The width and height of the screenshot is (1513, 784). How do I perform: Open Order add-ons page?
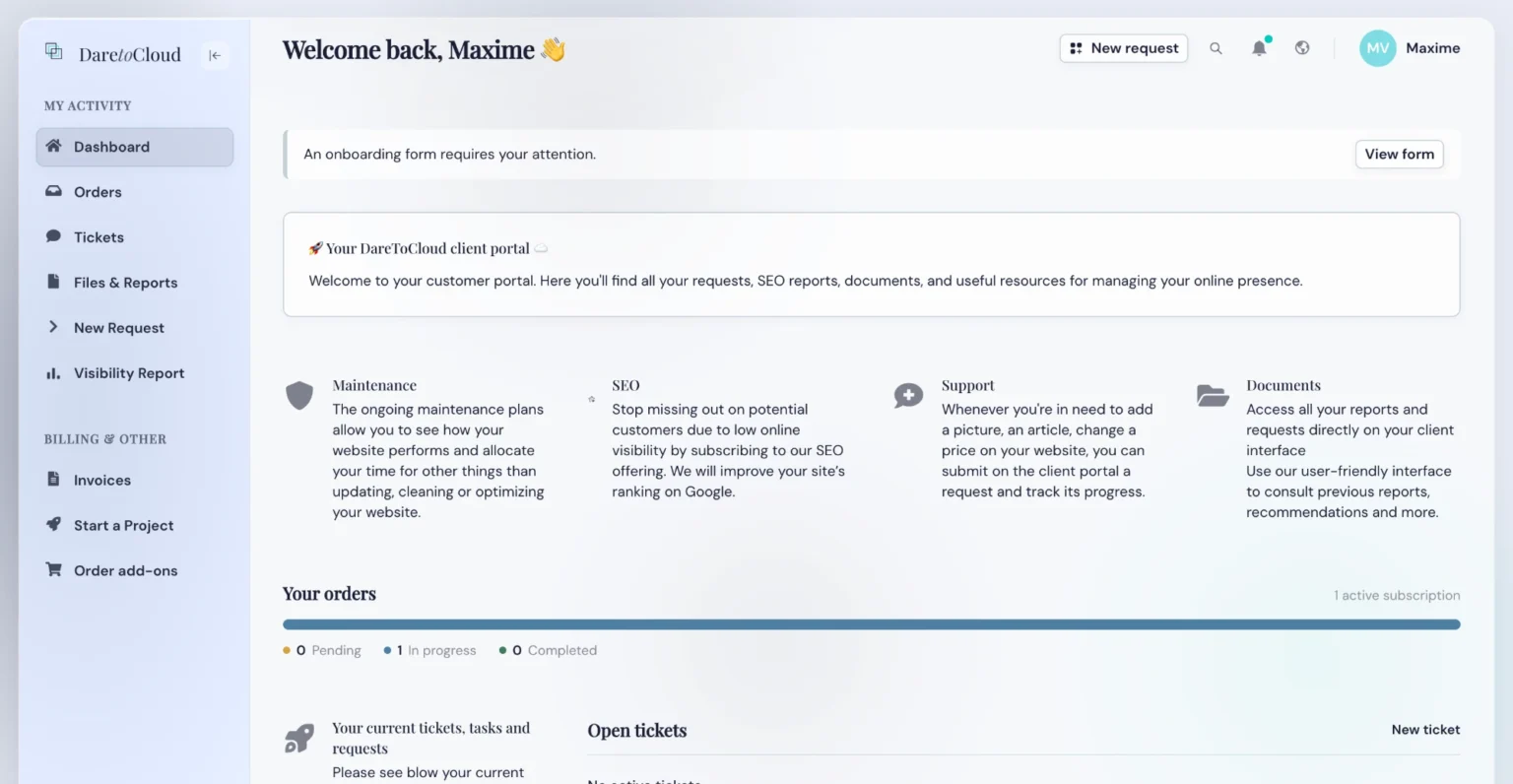(135, 571)
